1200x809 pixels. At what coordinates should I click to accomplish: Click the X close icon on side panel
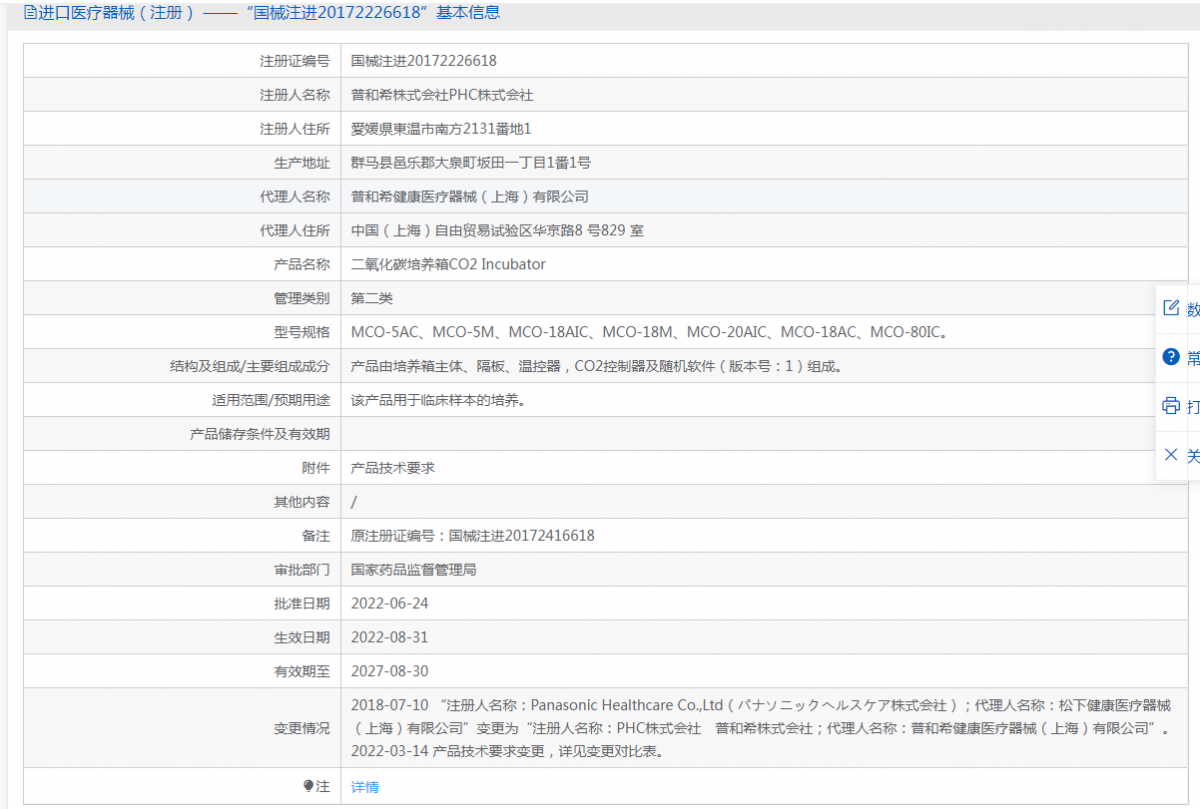pyautogui.click(x=1171, y=454)
